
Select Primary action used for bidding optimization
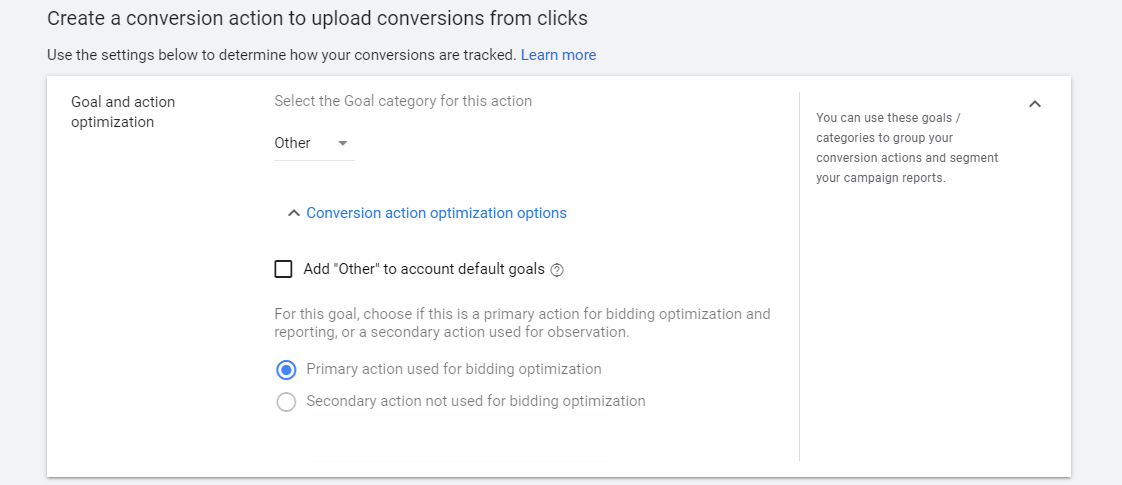286,370
